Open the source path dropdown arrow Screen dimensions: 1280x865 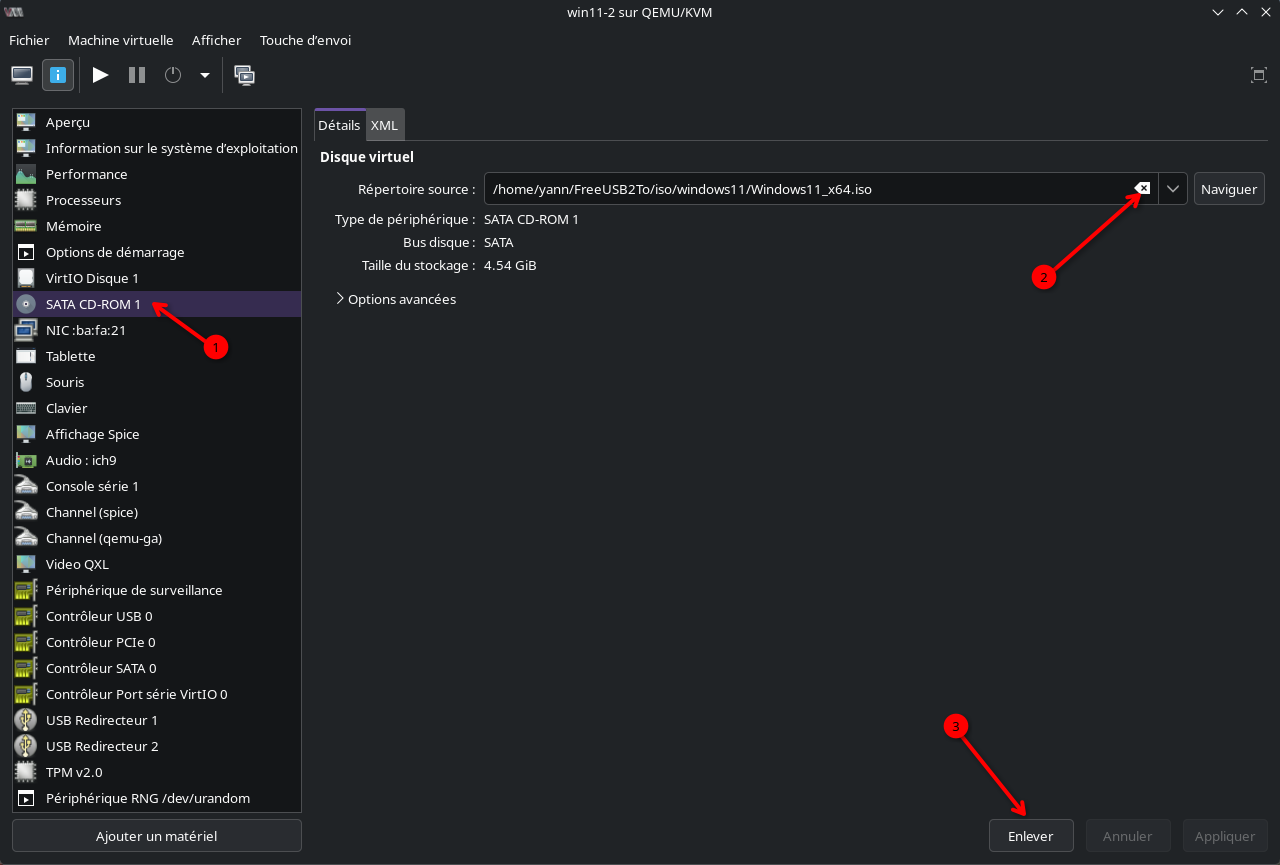[x=1173, y=189]
